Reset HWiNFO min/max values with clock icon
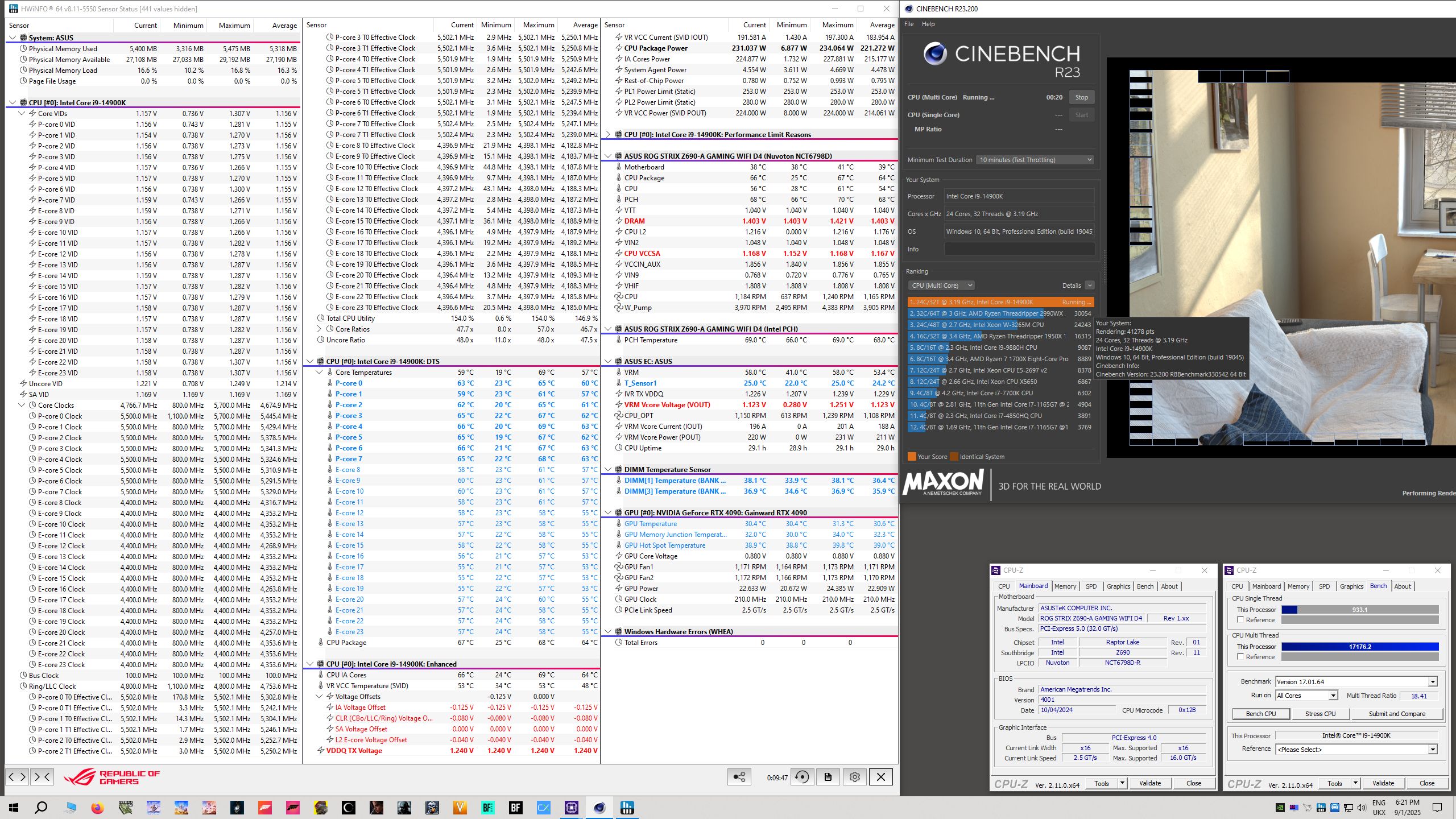The width and height of the screenshot is (1456, 819). (x=803, y=777)
